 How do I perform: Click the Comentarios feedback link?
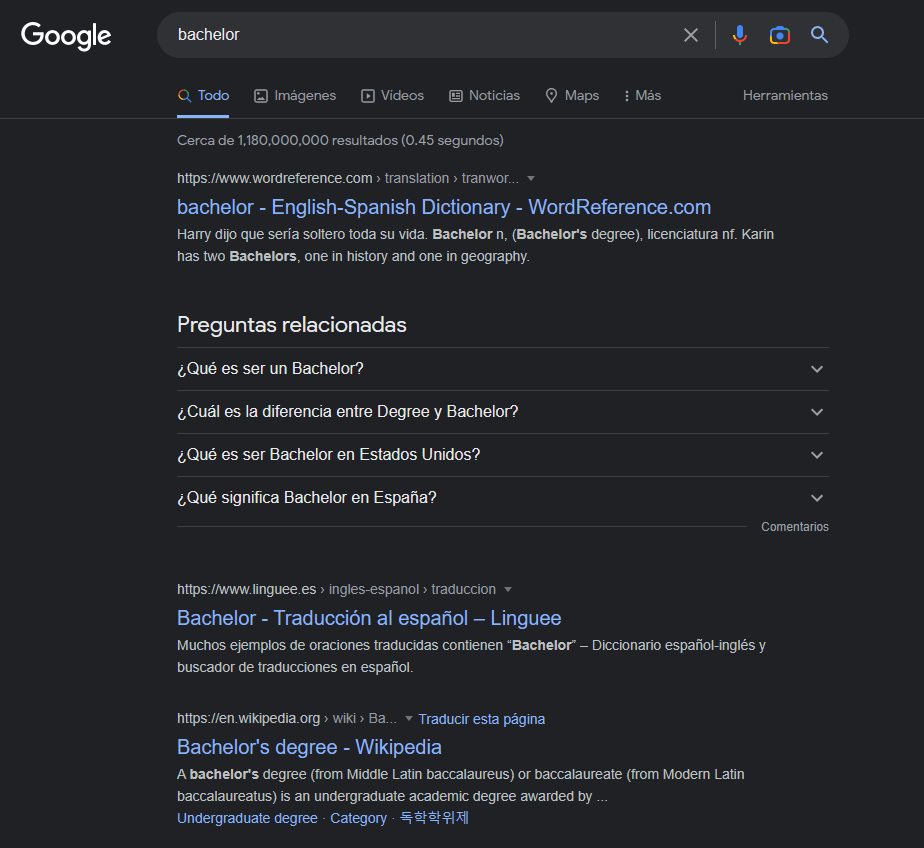(x=794, y=527)
